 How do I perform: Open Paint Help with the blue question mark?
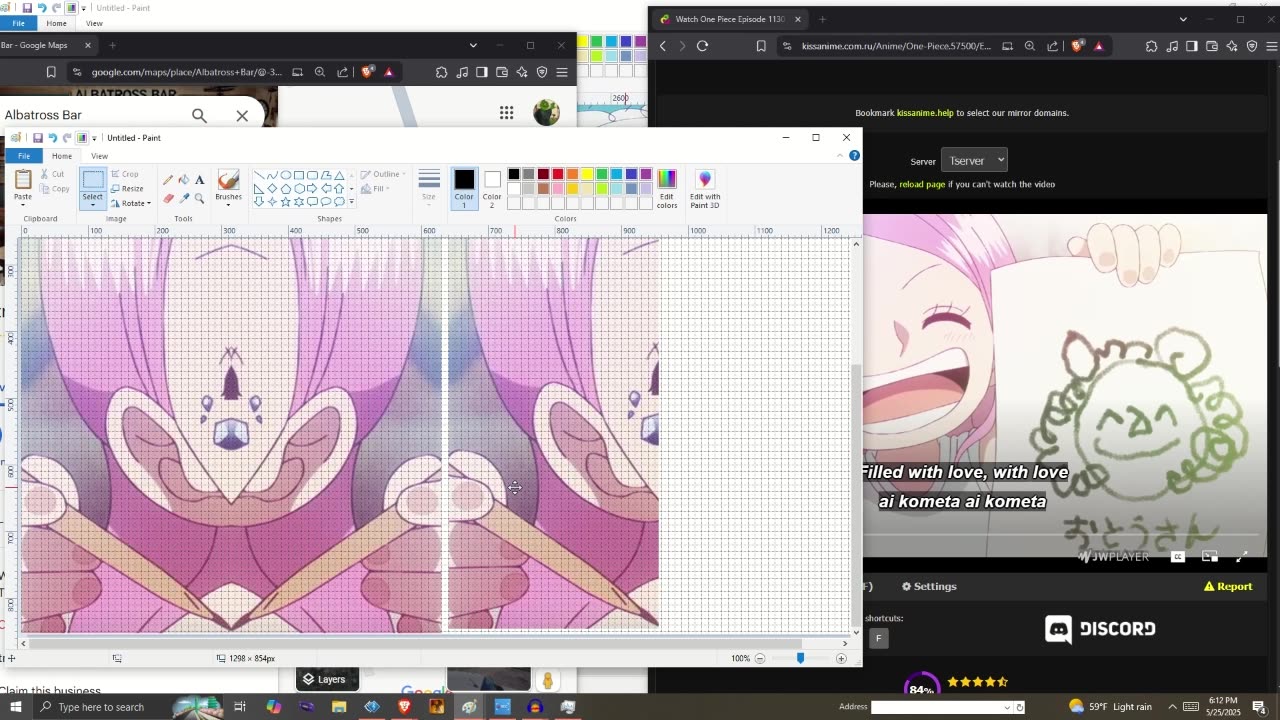point(854,155)
